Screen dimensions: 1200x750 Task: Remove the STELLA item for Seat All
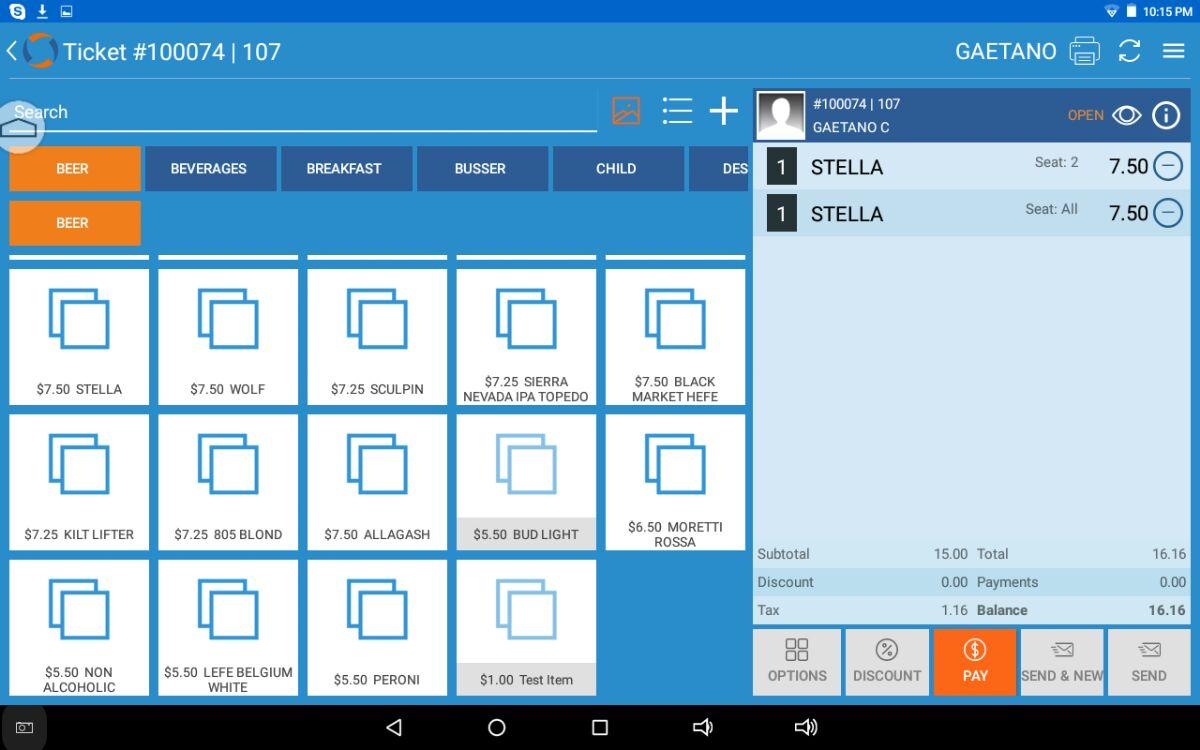[1168, 212]
